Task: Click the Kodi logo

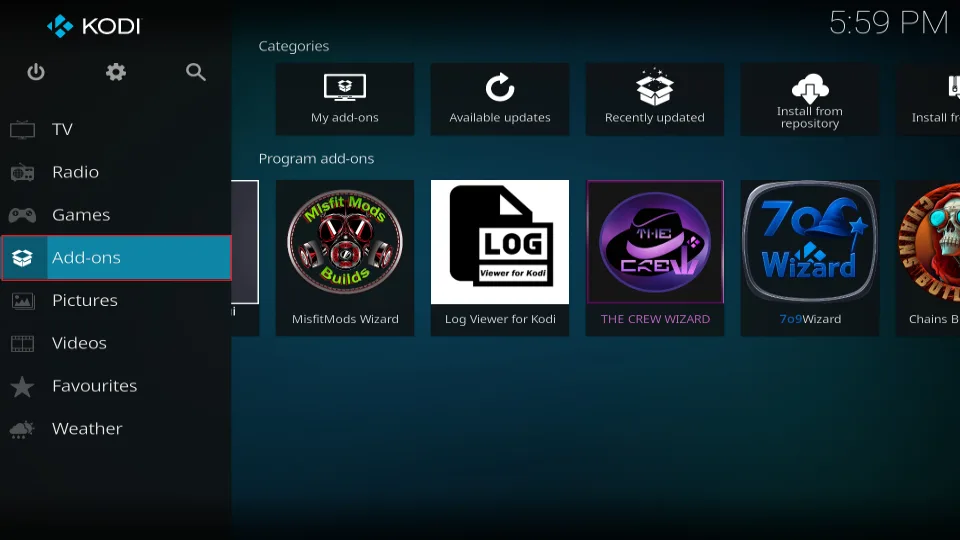Action: coord(94,26)
